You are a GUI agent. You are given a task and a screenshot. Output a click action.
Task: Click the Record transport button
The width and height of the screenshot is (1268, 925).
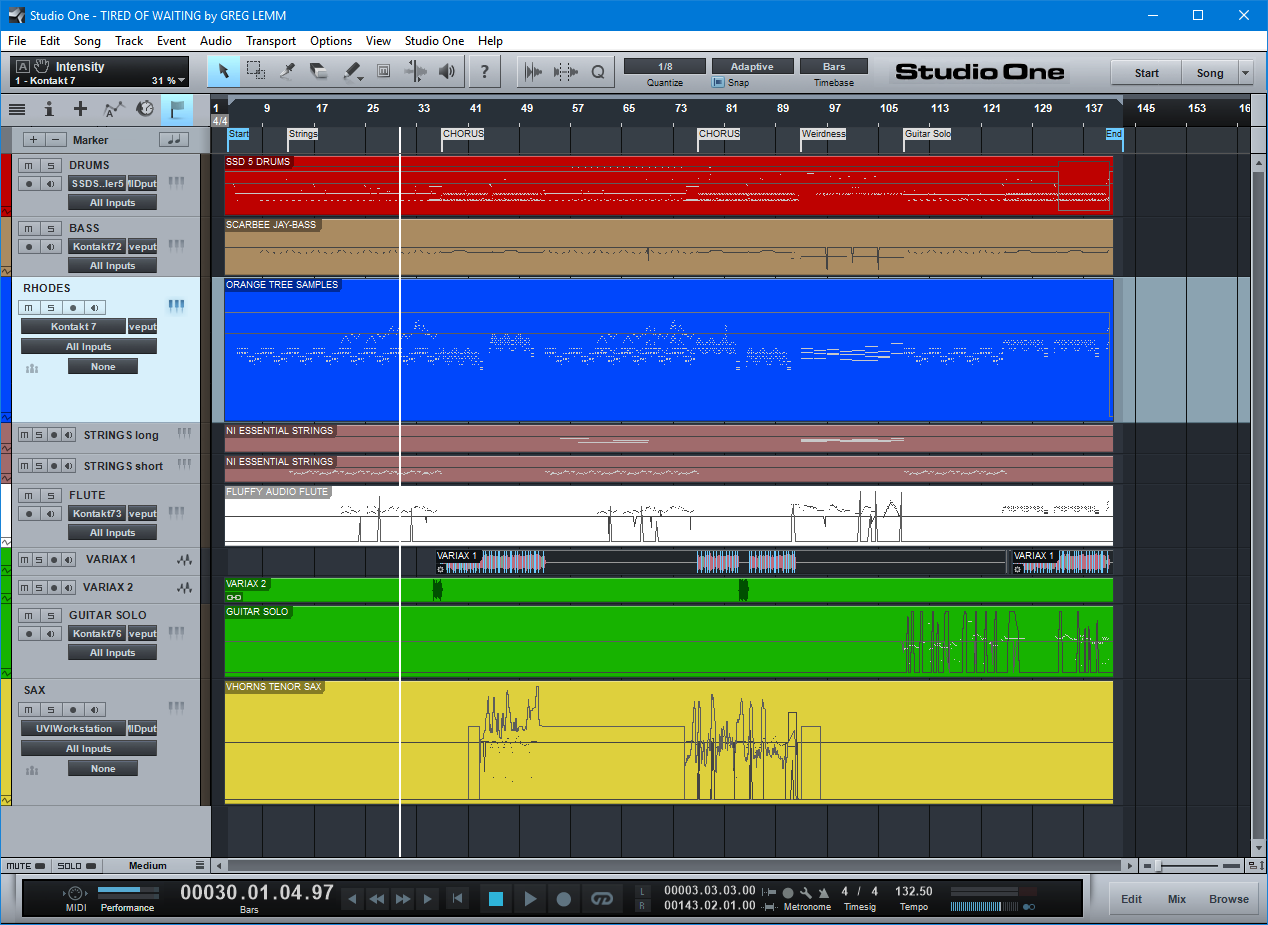tap(564, 899)
